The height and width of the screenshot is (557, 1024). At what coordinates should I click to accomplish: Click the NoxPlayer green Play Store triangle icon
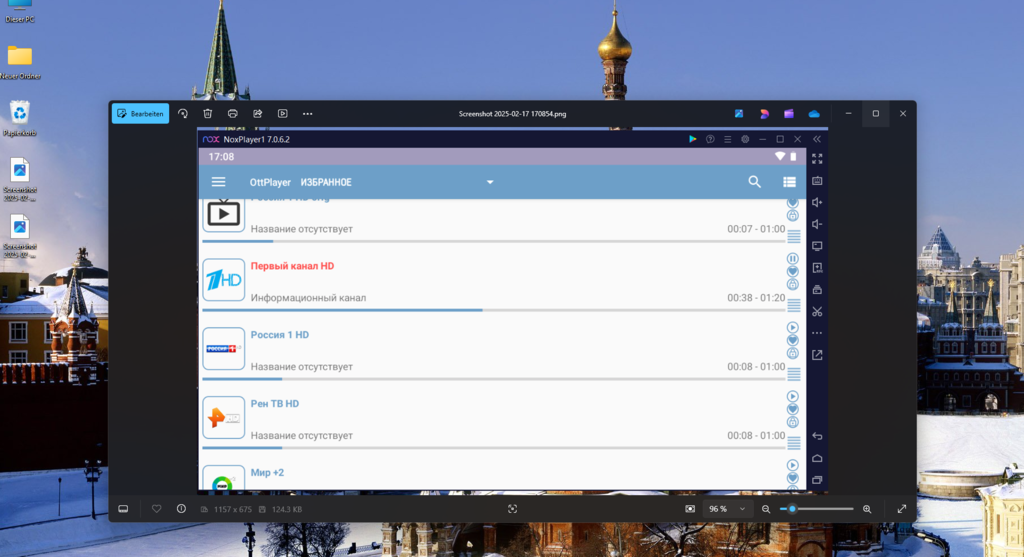692,139
